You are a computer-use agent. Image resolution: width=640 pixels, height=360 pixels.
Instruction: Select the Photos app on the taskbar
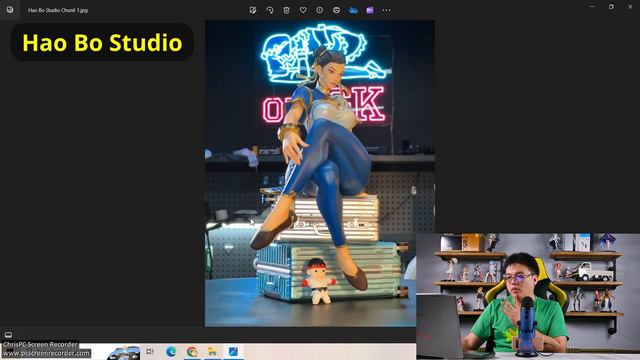pos(233,351)
